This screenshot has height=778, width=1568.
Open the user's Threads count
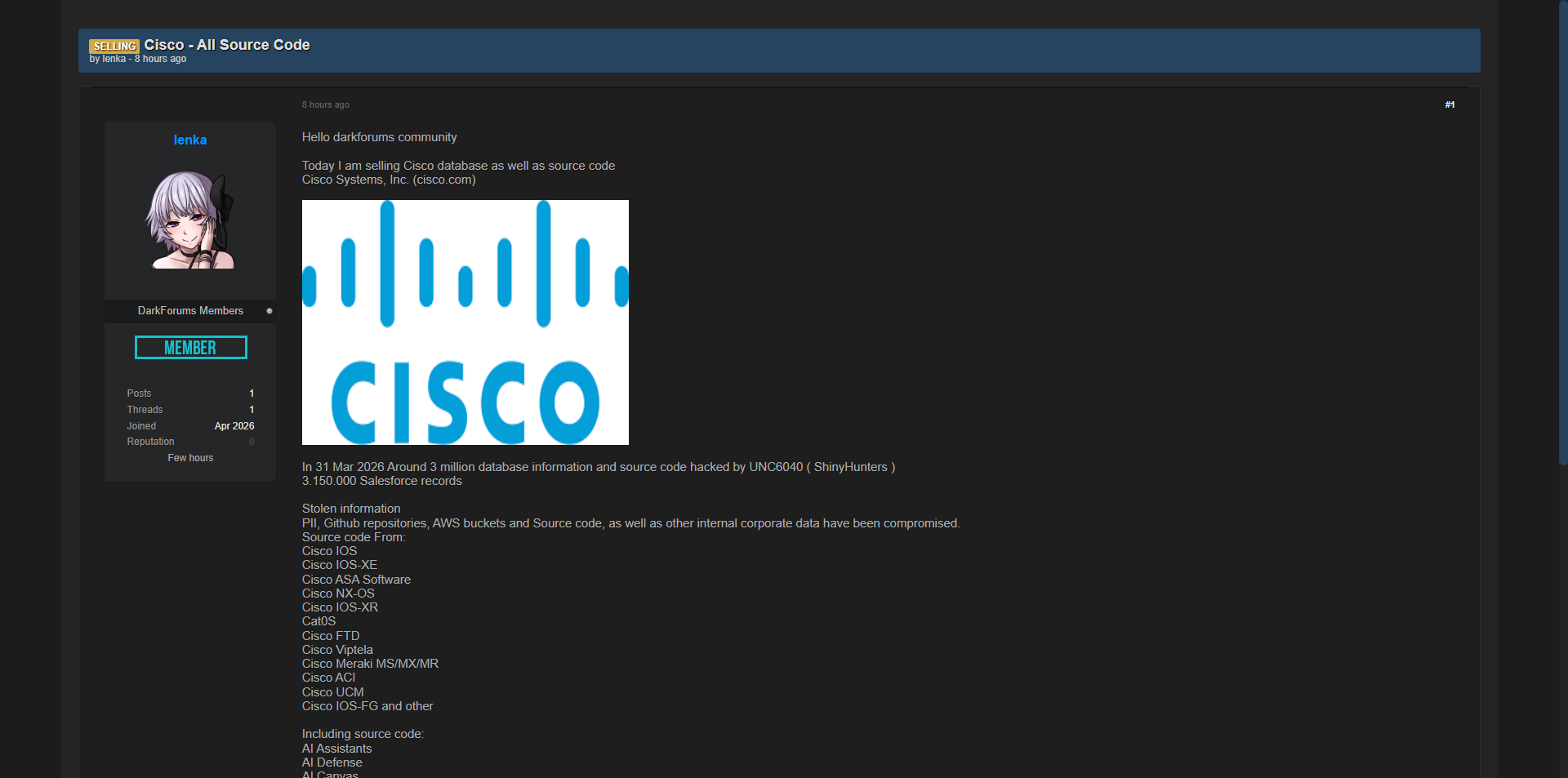tap(252, 410)
